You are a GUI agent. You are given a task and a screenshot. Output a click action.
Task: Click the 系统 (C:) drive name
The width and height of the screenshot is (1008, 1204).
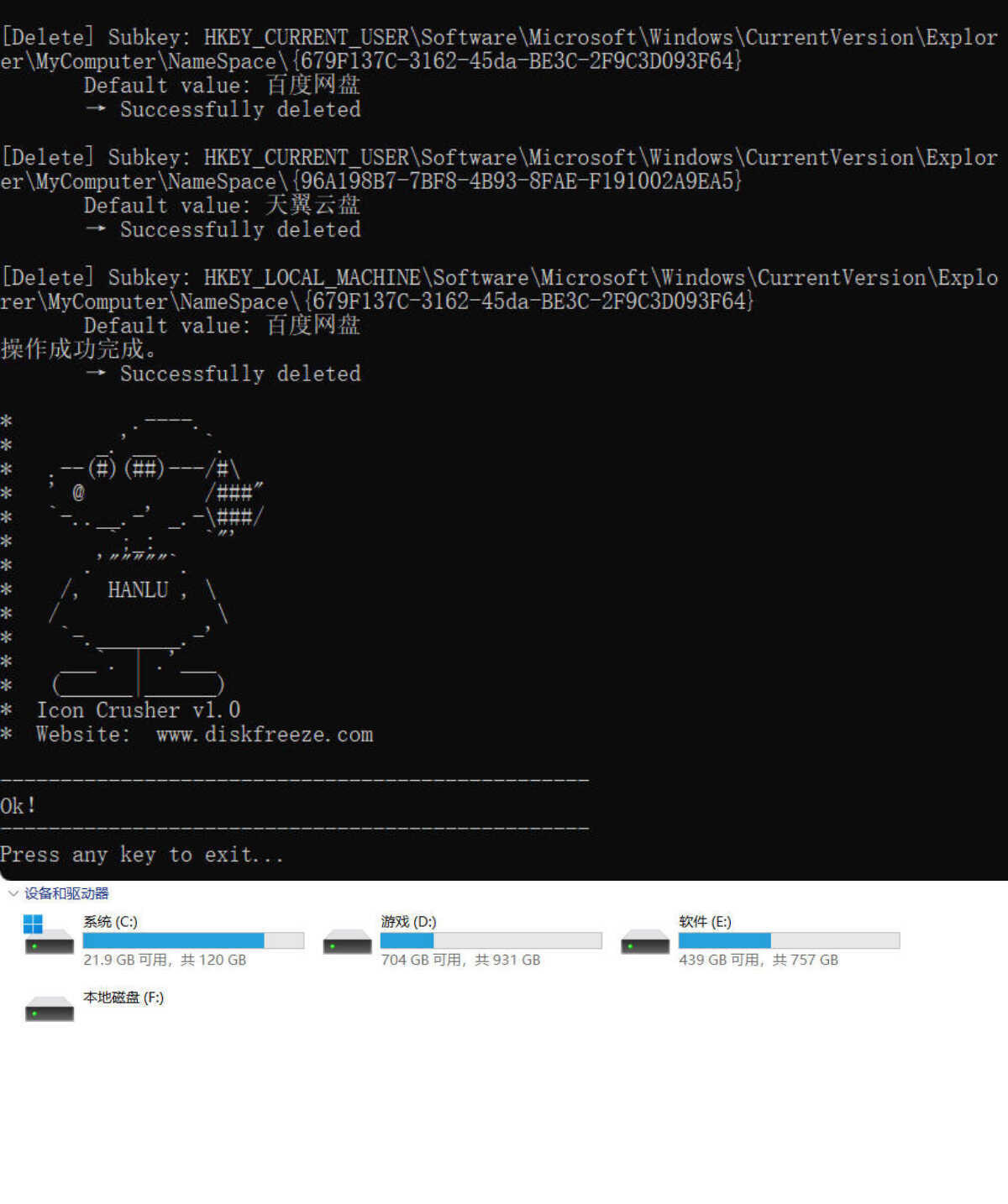click(110, 921)
